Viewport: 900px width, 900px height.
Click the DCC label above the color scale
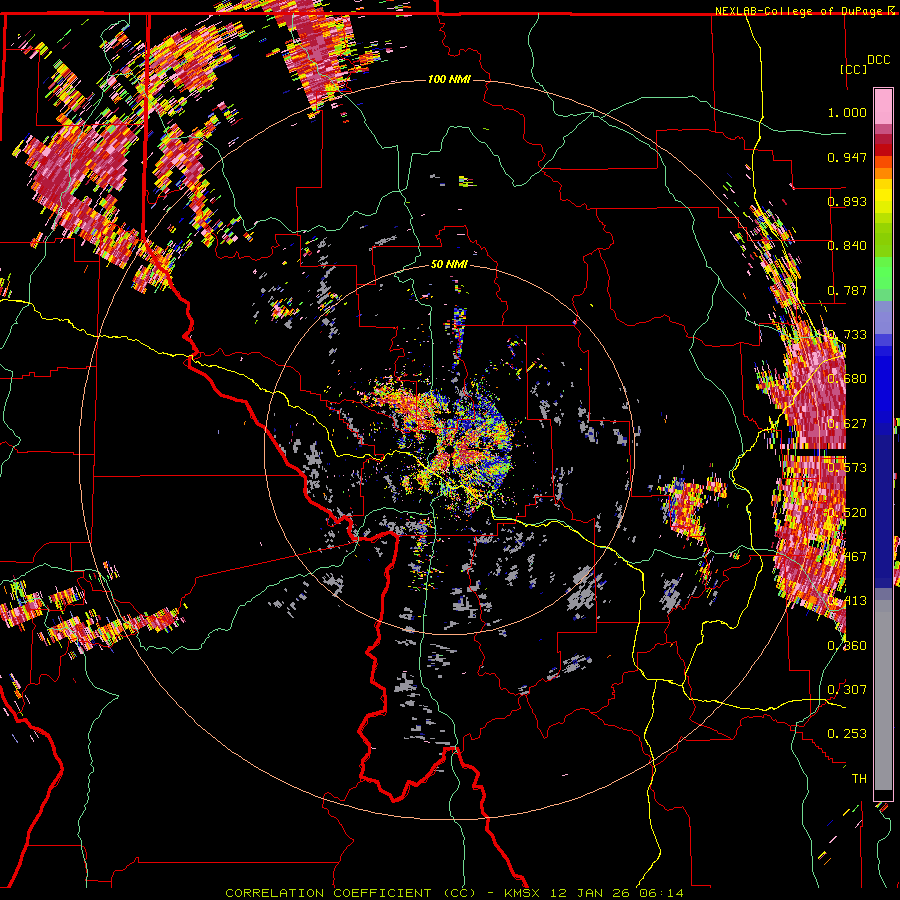878,60
